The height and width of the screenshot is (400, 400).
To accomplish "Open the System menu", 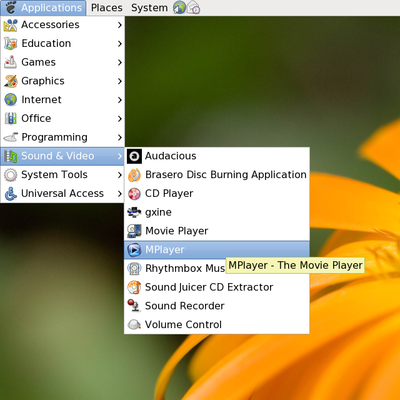I will pos(149,8).
